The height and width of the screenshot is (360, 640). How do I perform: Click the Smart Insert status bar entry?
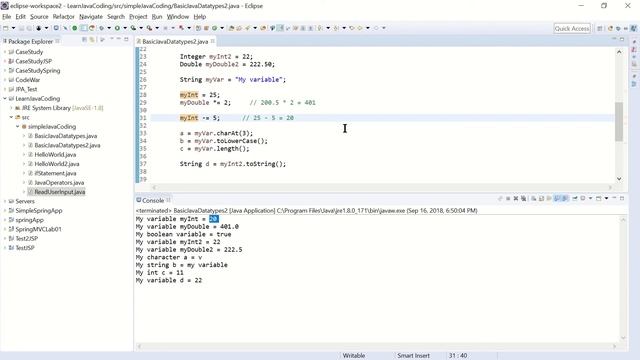(x=413, y=356)
